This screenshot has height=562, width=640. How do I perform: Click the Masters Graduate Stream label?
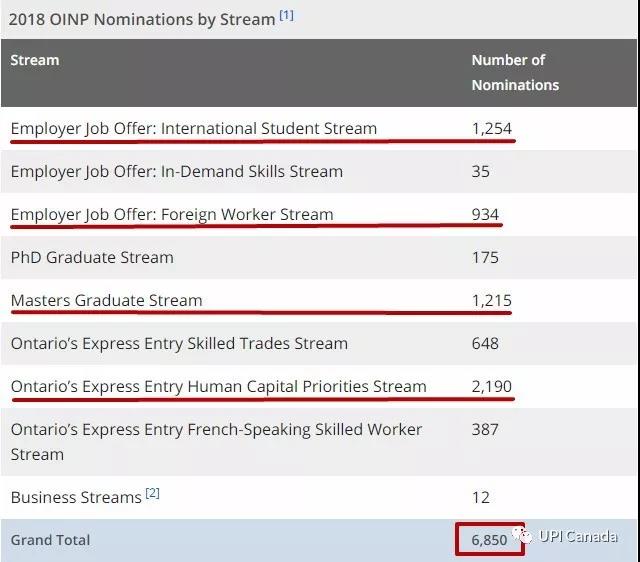tap(106, 300)
